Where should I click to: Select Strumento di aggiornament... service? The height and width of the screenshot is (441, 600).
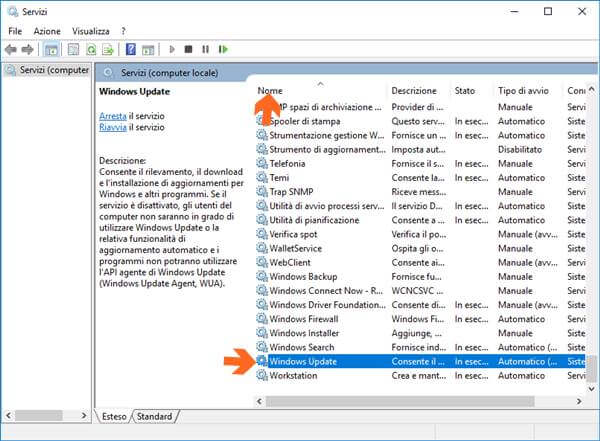coord(420,150)
